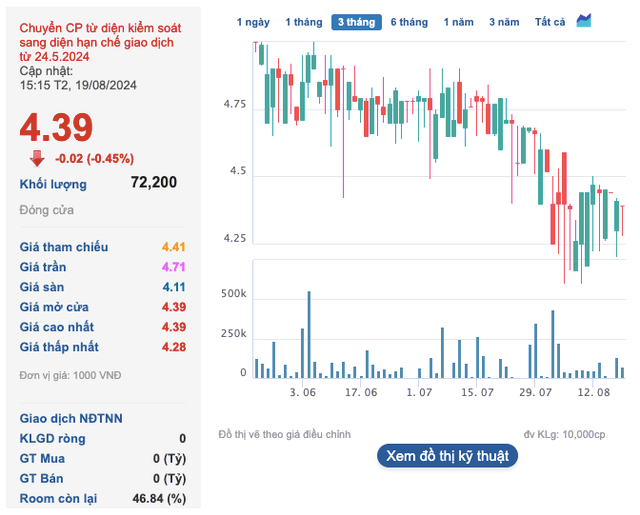Click the large 4.39 current price
The height and width of the screenshot is (515, 640).
[x=56, y=127]
